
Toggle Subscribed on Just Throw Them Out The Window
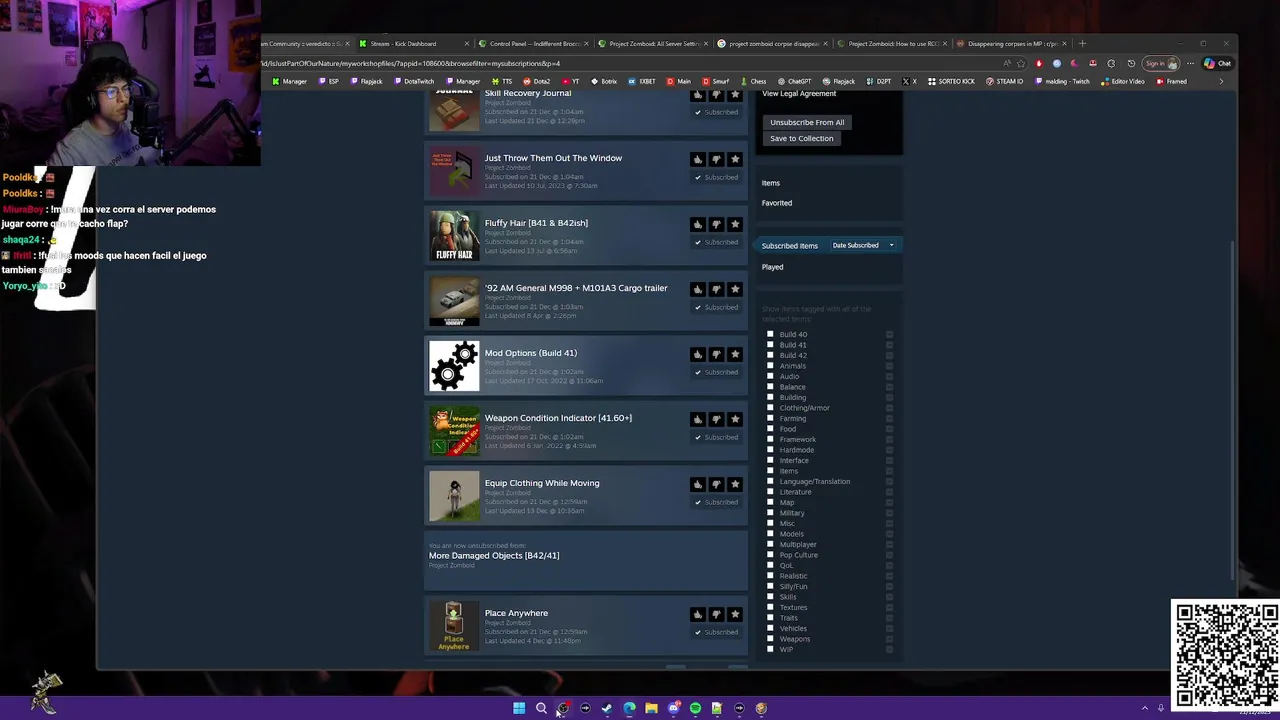click(x=716, y=177)
